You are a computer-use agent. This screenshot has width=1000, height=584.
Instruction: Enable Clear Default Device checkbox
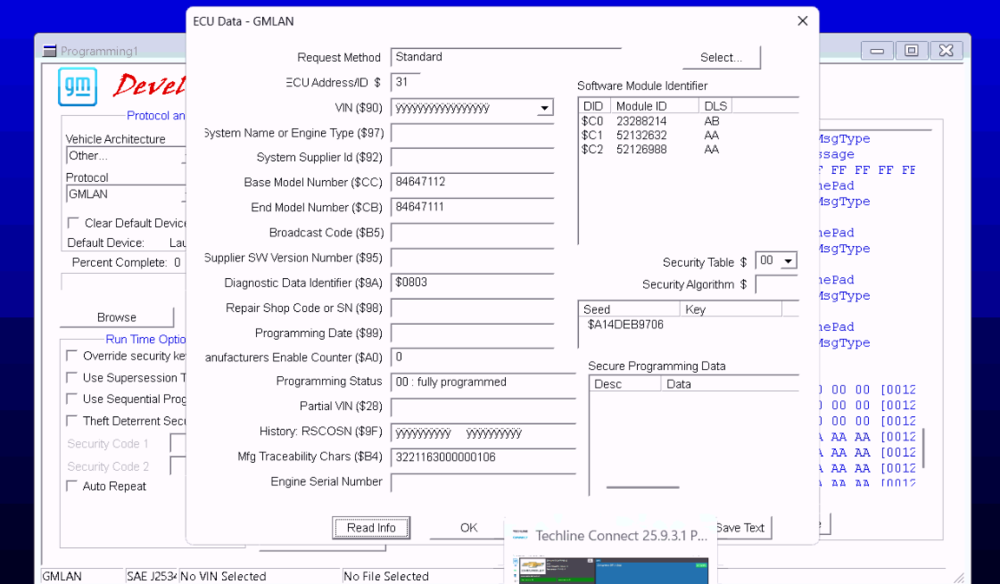[73, 223]
